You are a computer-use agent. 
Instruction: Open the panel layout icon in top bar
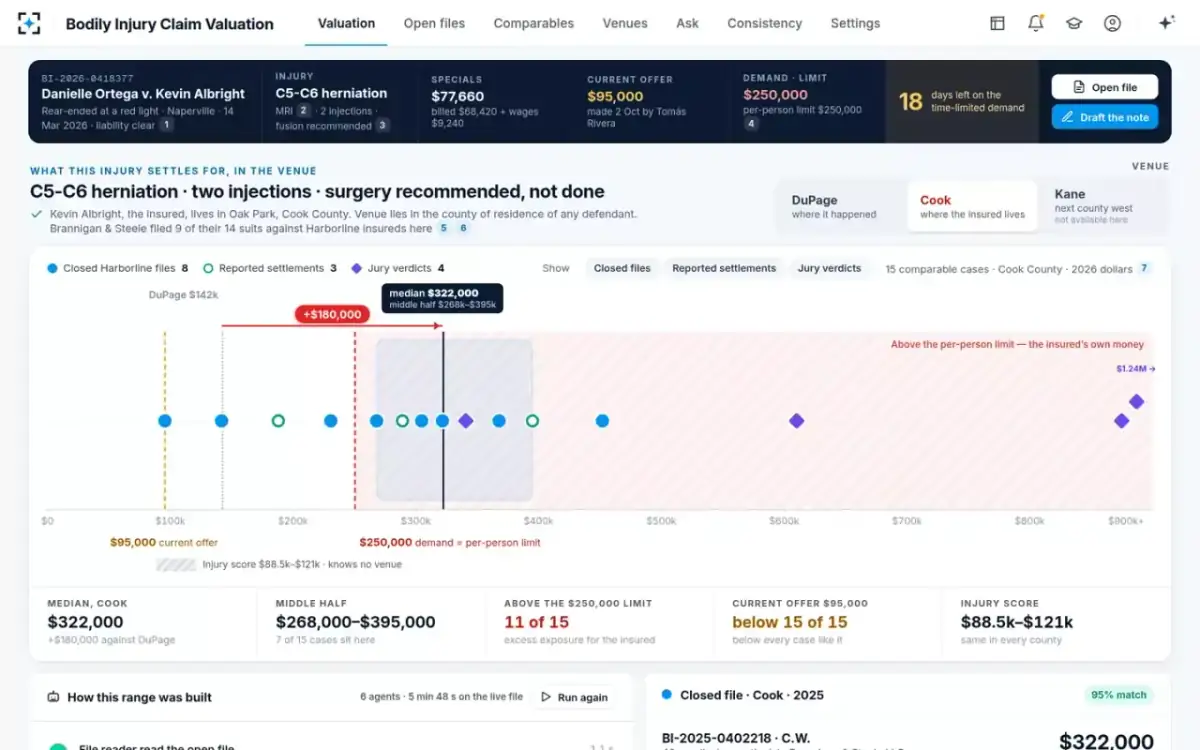997,23
